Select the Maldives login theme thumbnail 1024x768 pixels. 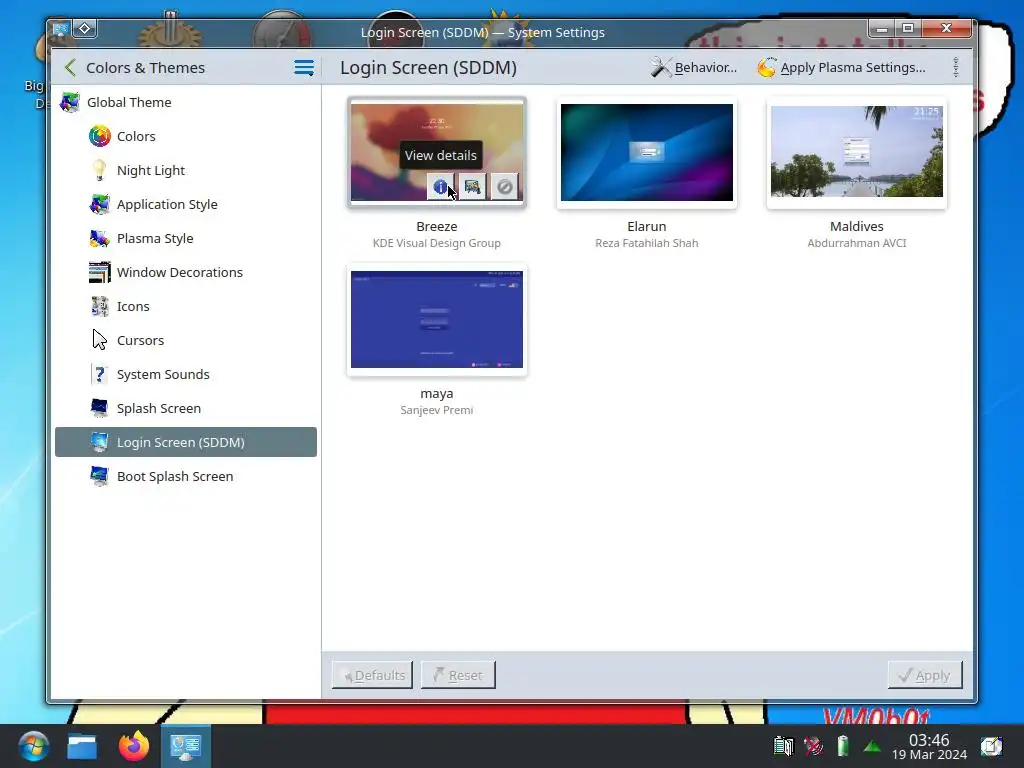tap(857, 152)
